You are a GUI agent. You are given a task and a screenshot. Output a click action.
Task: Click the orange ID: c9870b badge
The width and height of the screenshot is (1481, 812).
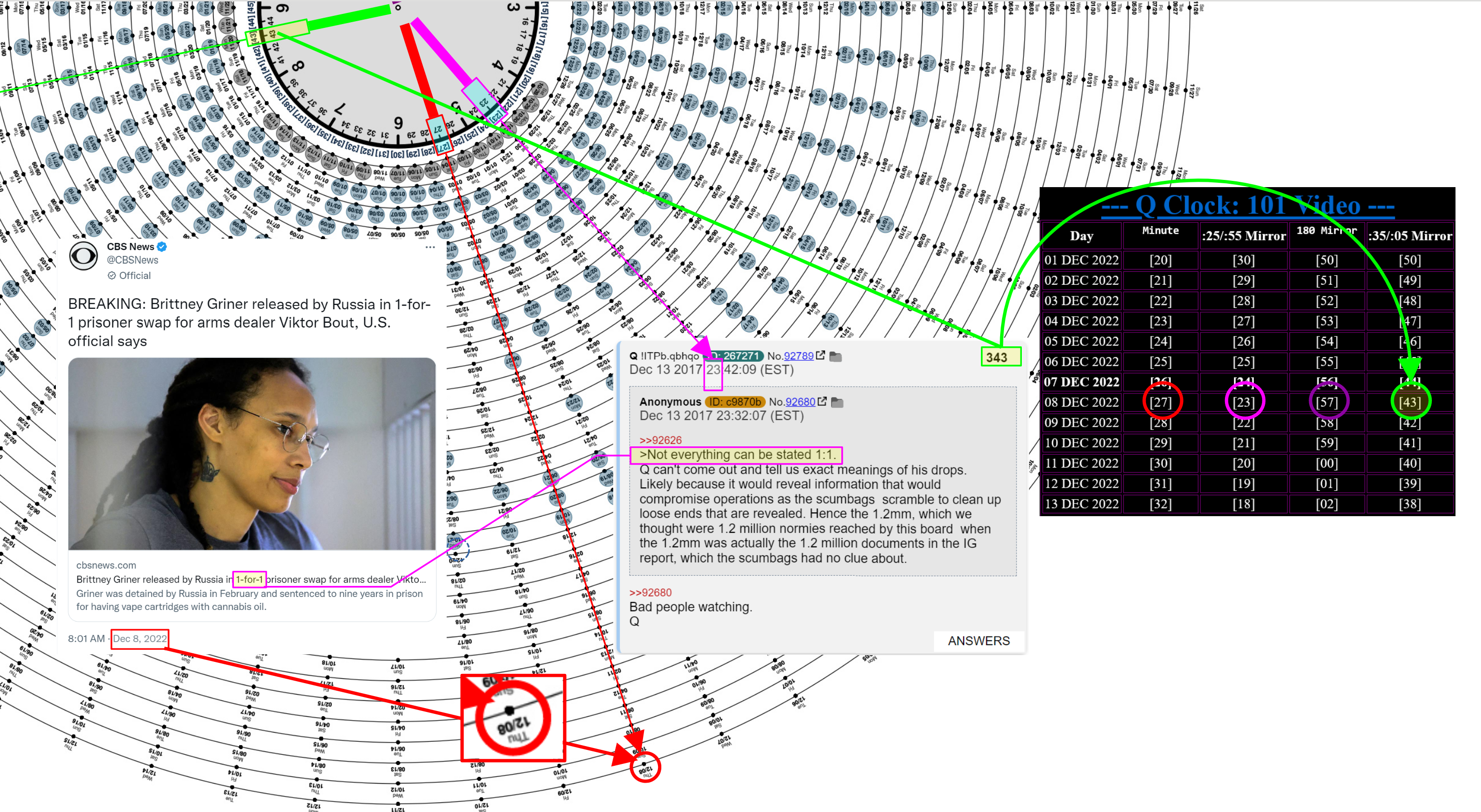[x=735, y=402]
